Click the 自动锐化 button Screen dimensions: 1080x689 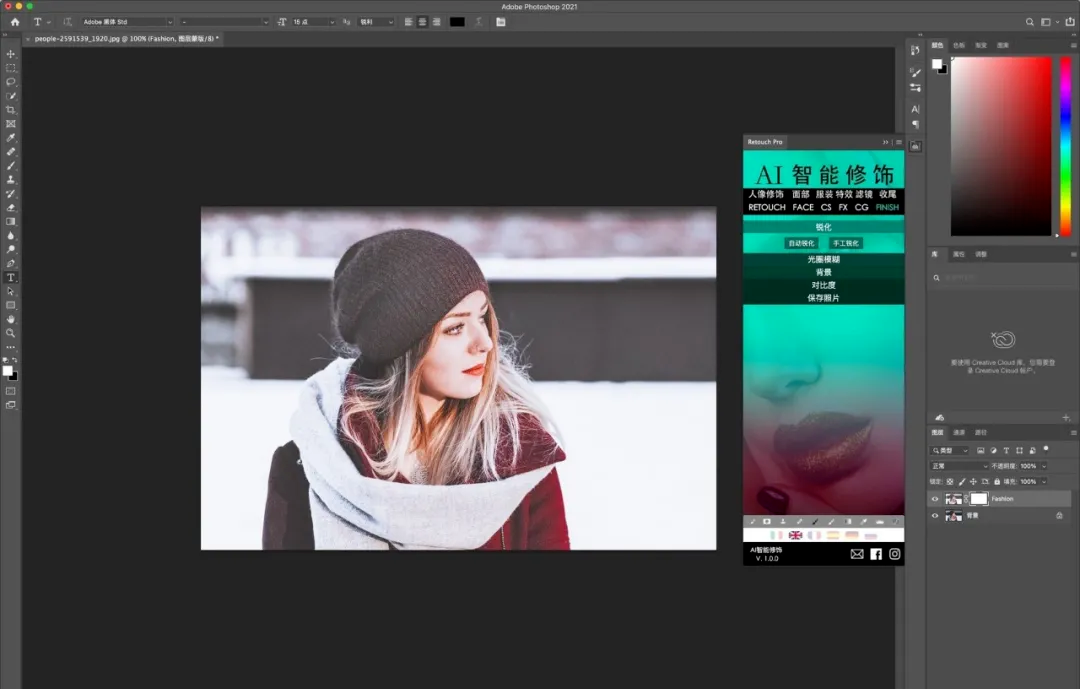(801, 243)
